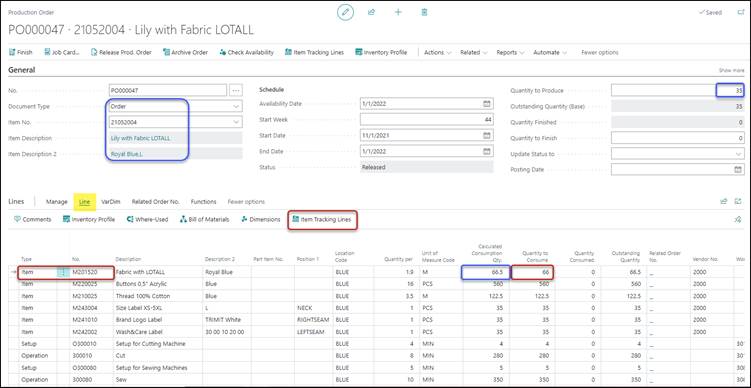751x388 pixels.
Task: Click Finish in the action bar
Action: point(21,52)
